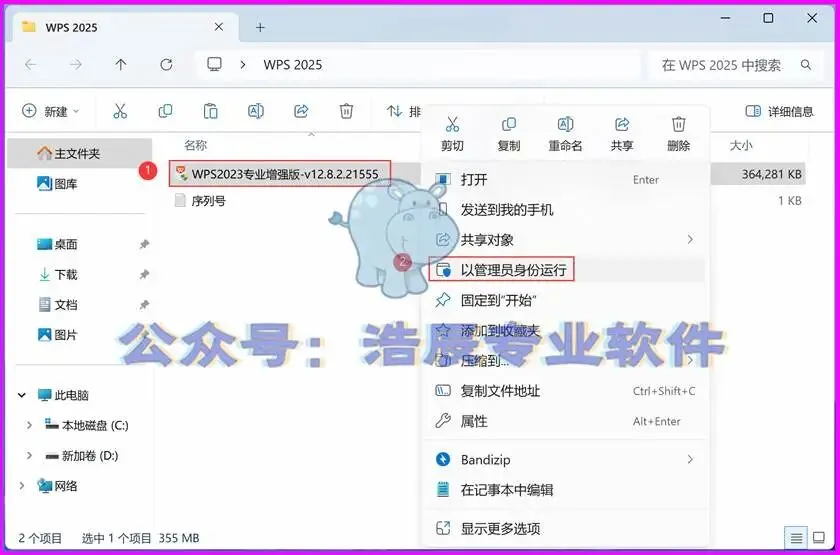
Task: Choose 发送到我的手机 menu item
Action: (566, 209)
